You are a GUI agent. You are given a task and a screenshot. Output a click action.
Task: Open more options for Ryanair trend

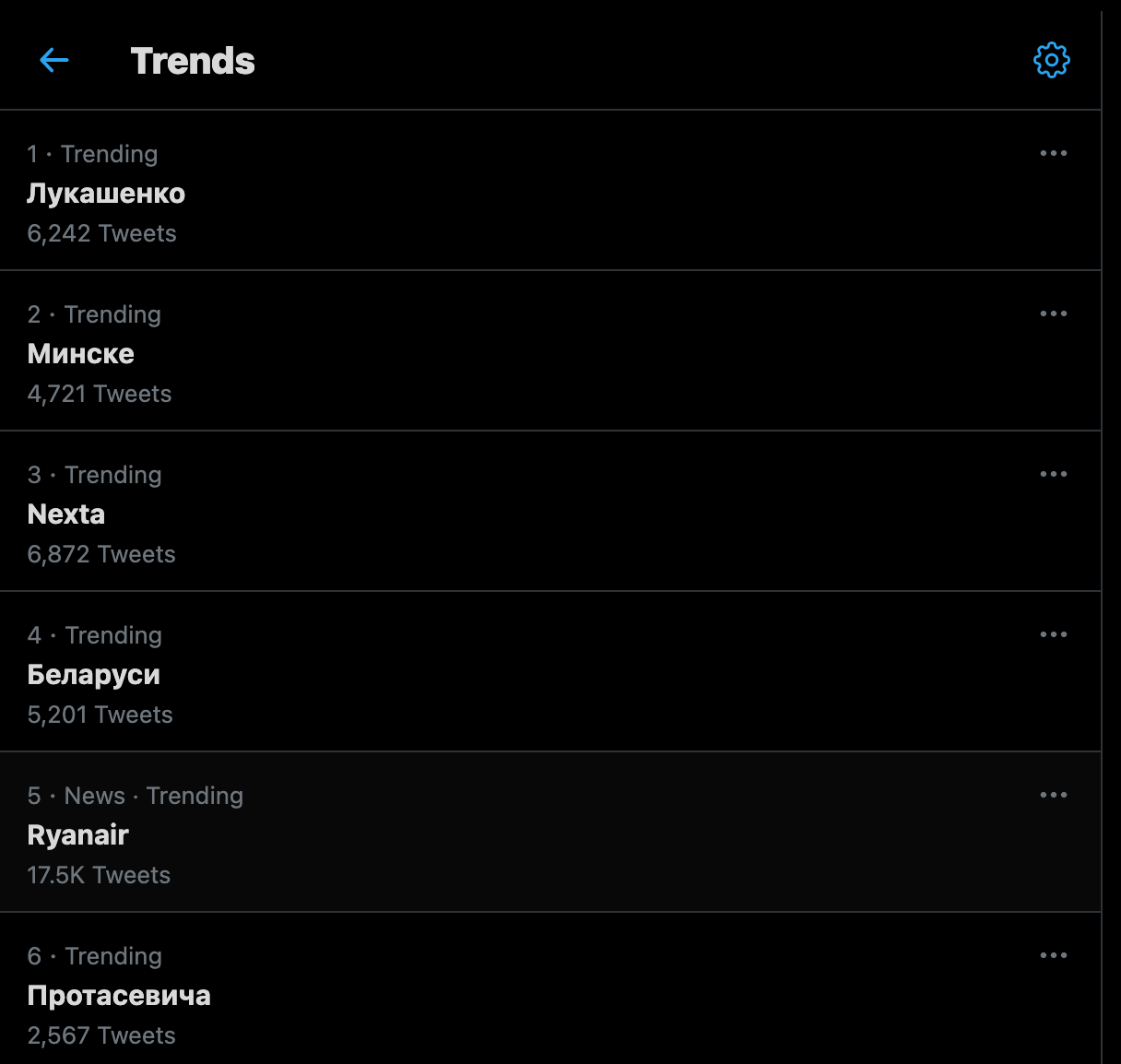click(1053, 795)
